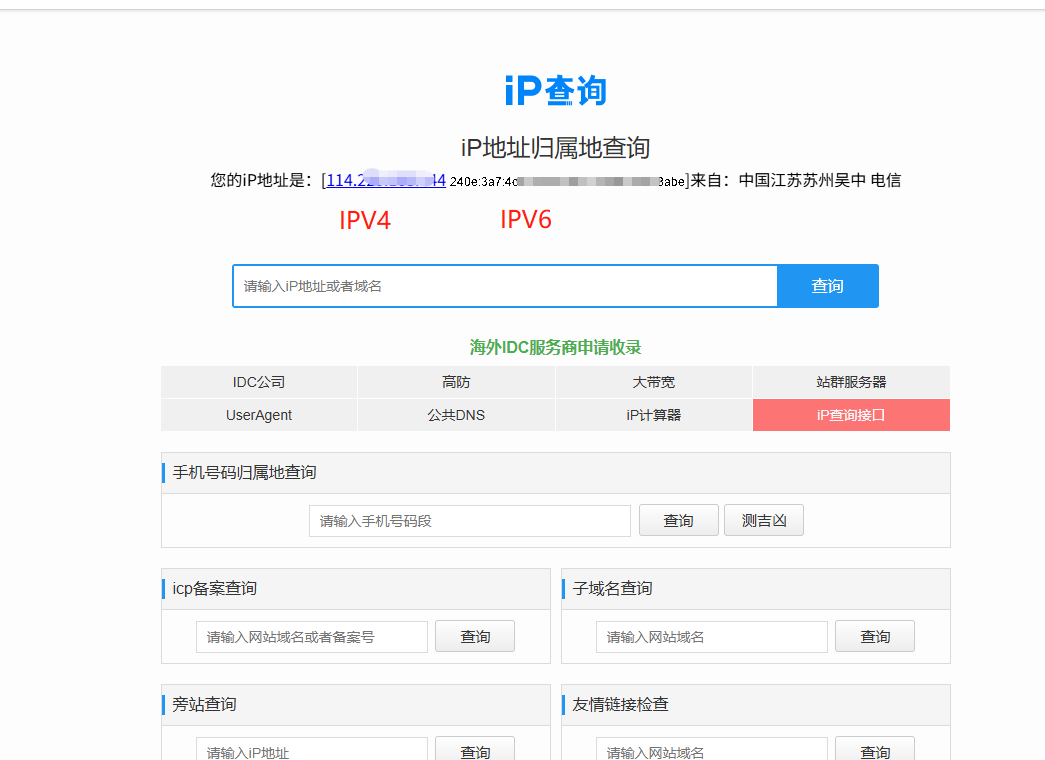Click the 测吉凶 button
Screen dimensions: 1045x760
pos(763,520)
